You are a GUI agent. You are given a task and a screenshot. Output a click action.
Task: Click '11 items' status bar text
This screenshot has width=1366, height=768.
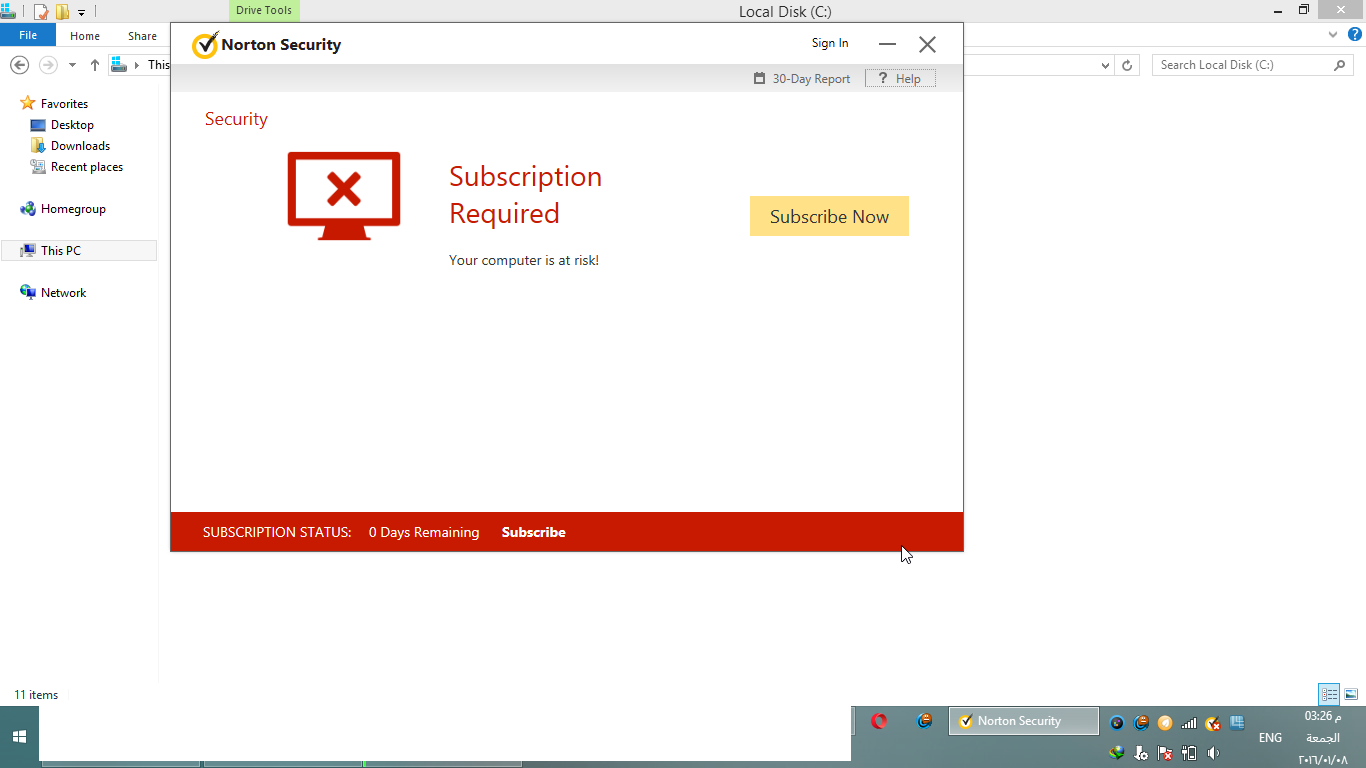pos(36,695)
